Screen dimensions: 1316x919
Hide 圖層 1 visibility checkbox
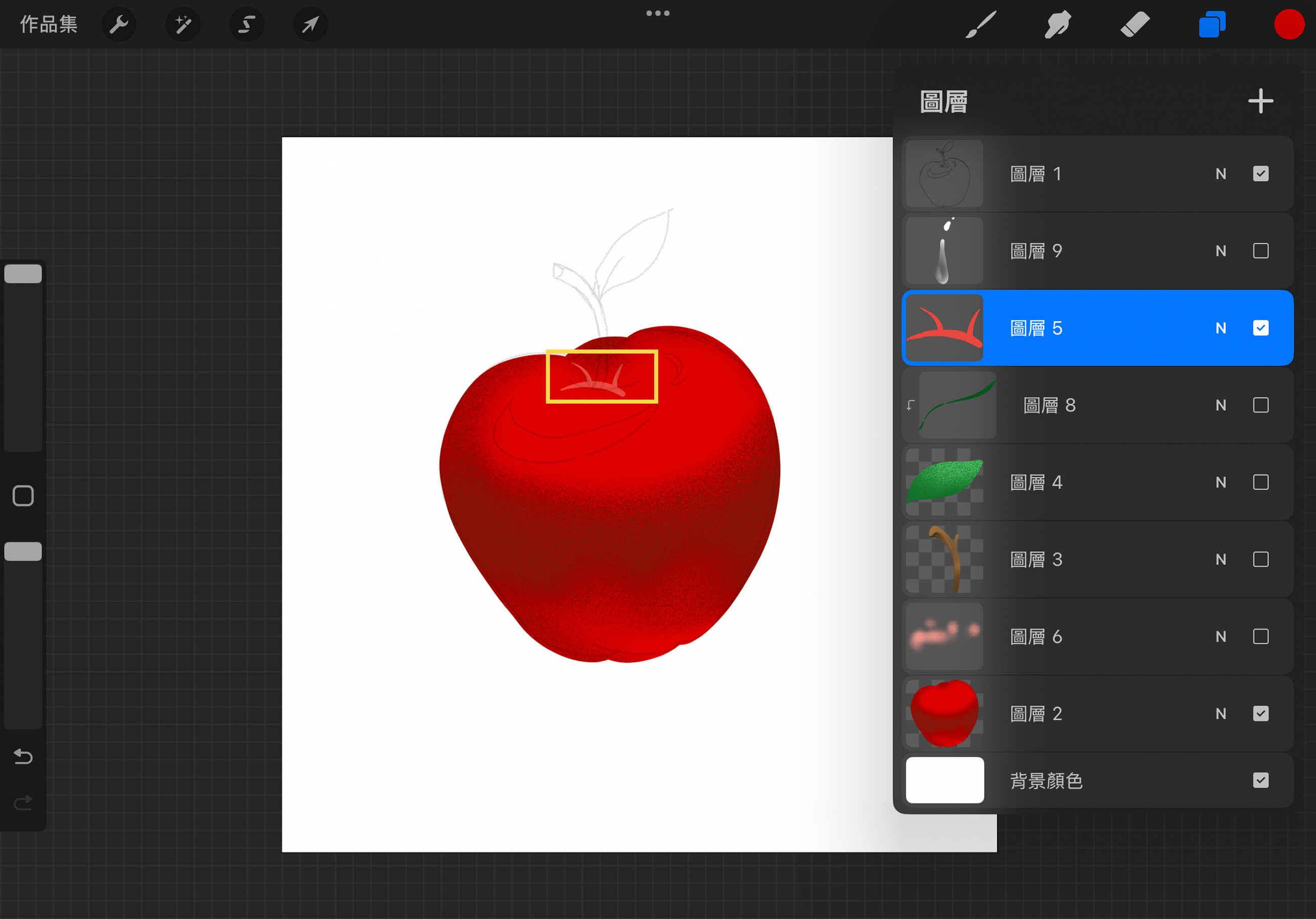(1260, 173)
